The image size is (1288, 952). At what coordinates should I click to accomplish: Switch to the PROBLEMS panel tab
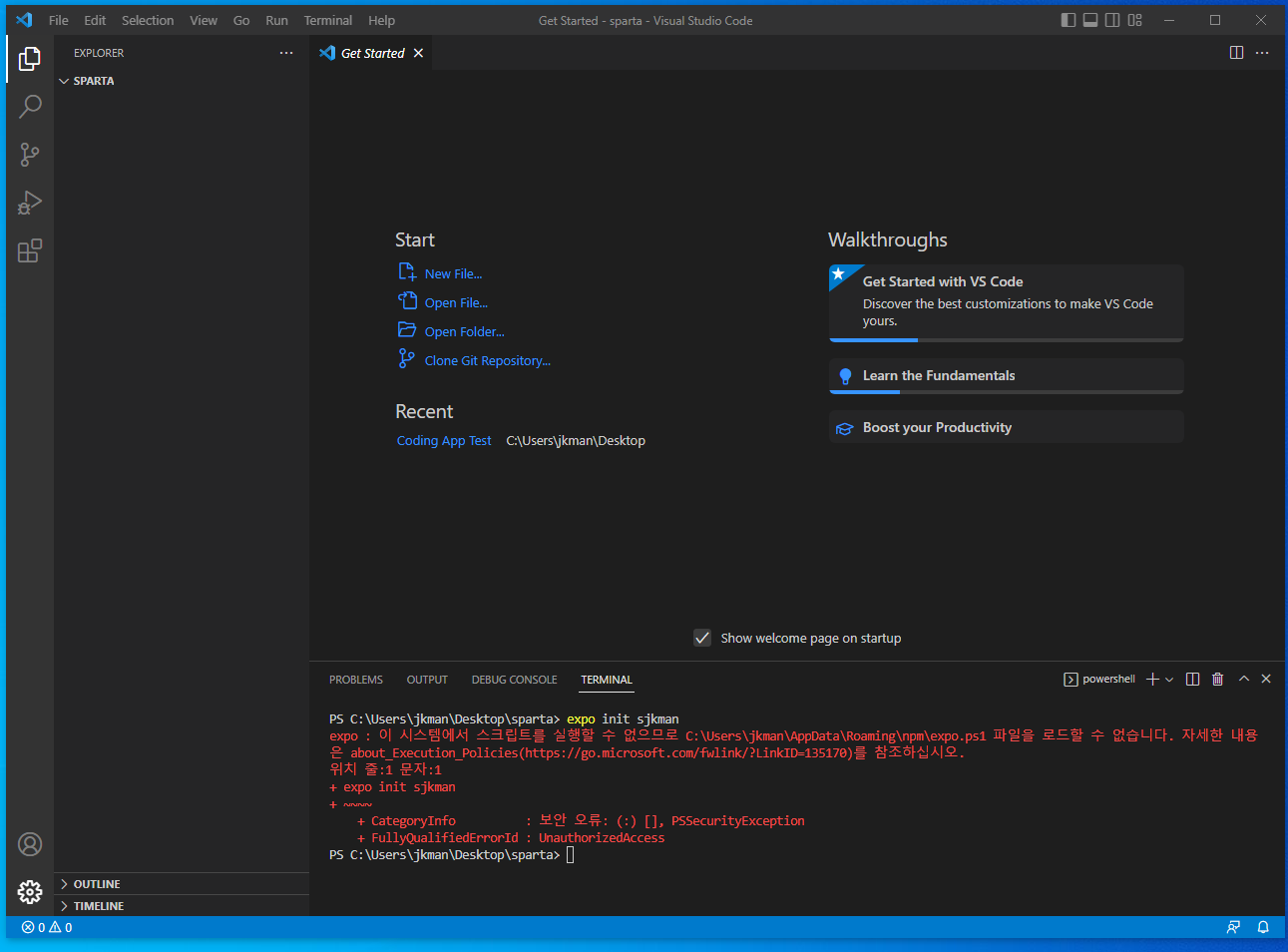pos(356,680)
